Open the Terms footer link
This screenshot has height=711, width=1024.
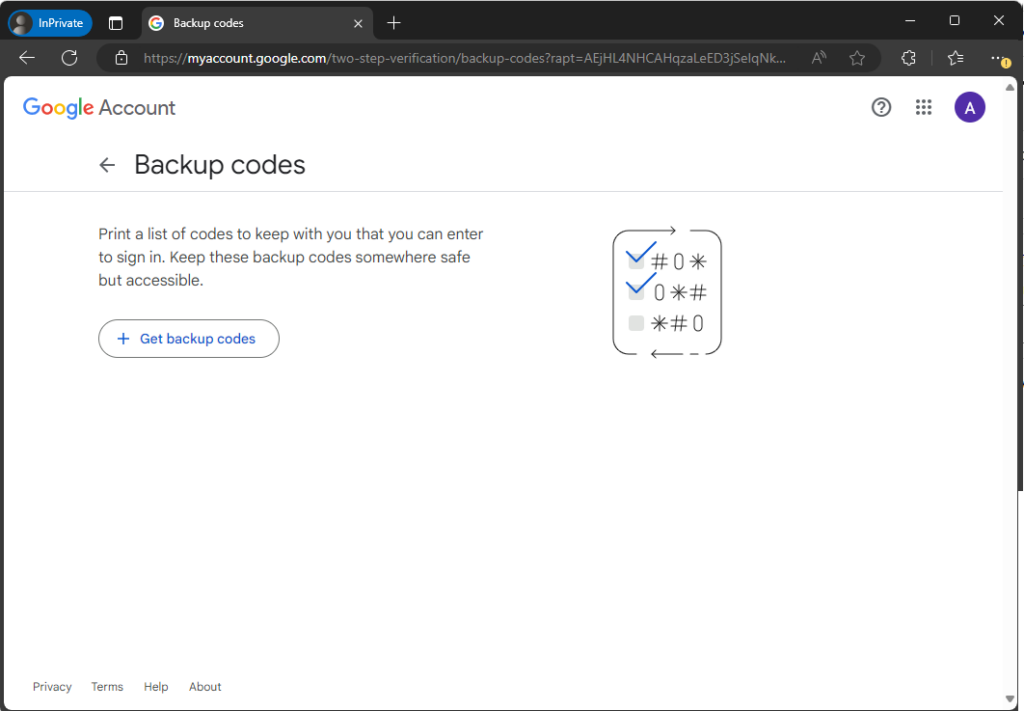pyautogui.click(x=107, y=687)
